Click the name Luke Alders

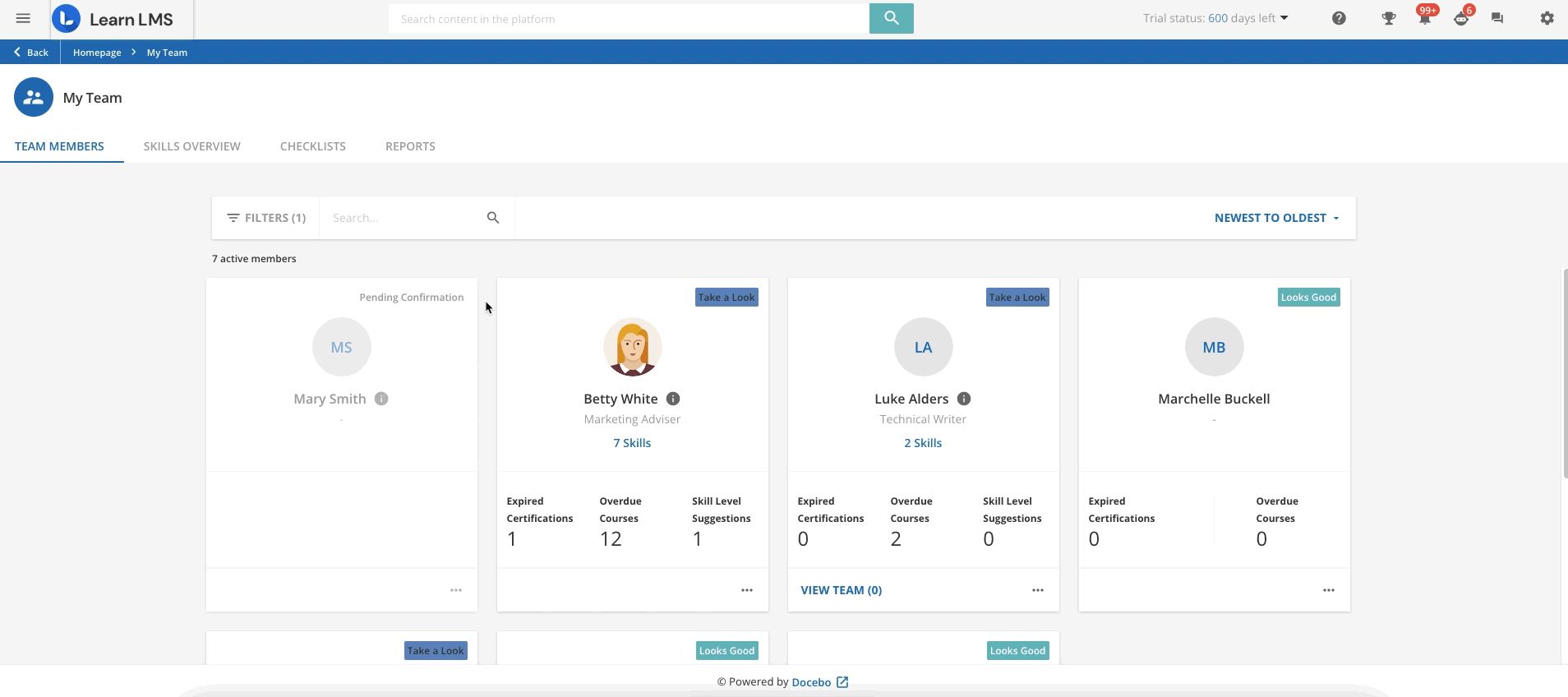(x=911, y=399)
